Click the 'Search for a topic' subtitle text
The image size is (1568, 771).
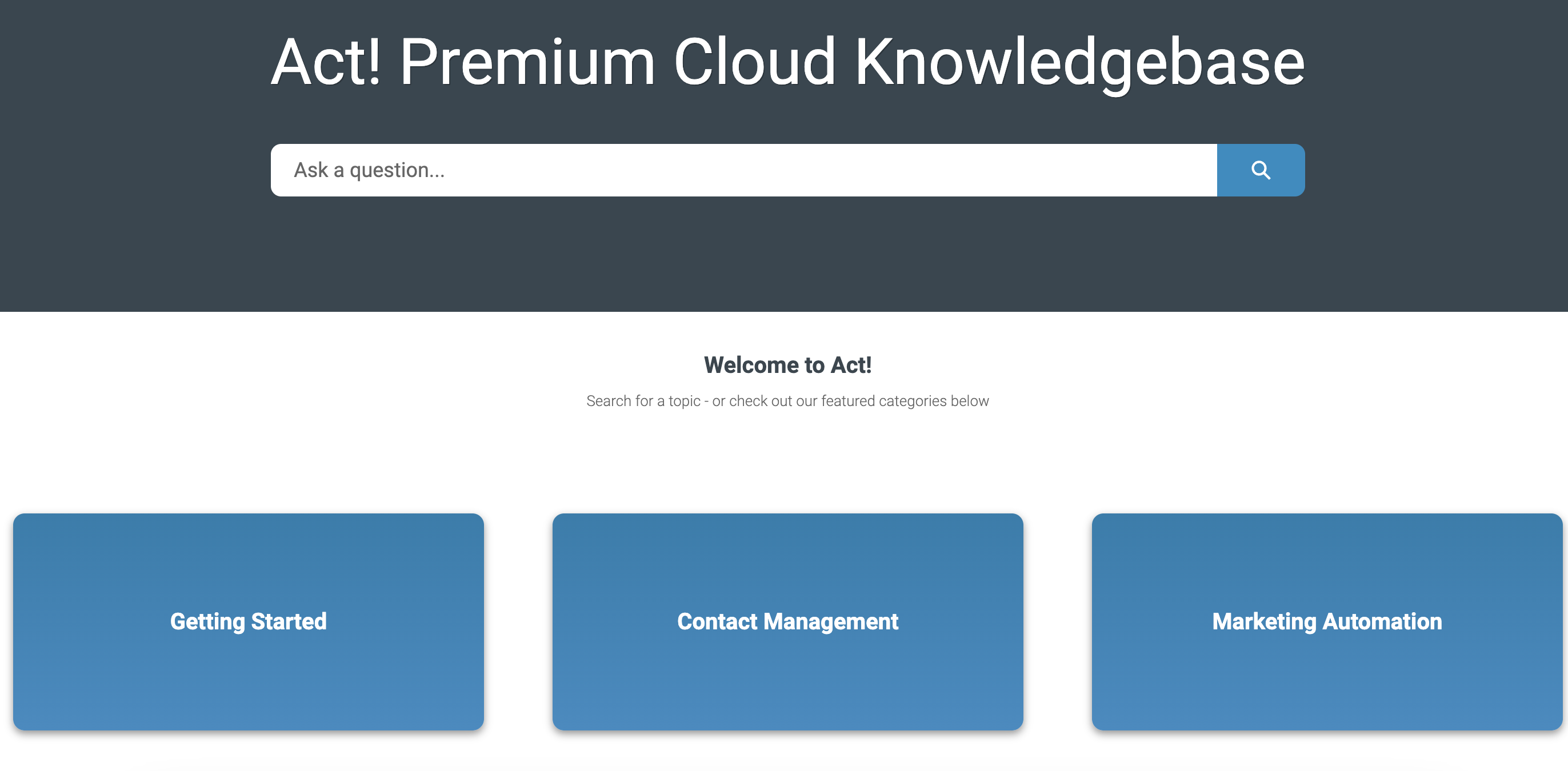tap(787, 401)
